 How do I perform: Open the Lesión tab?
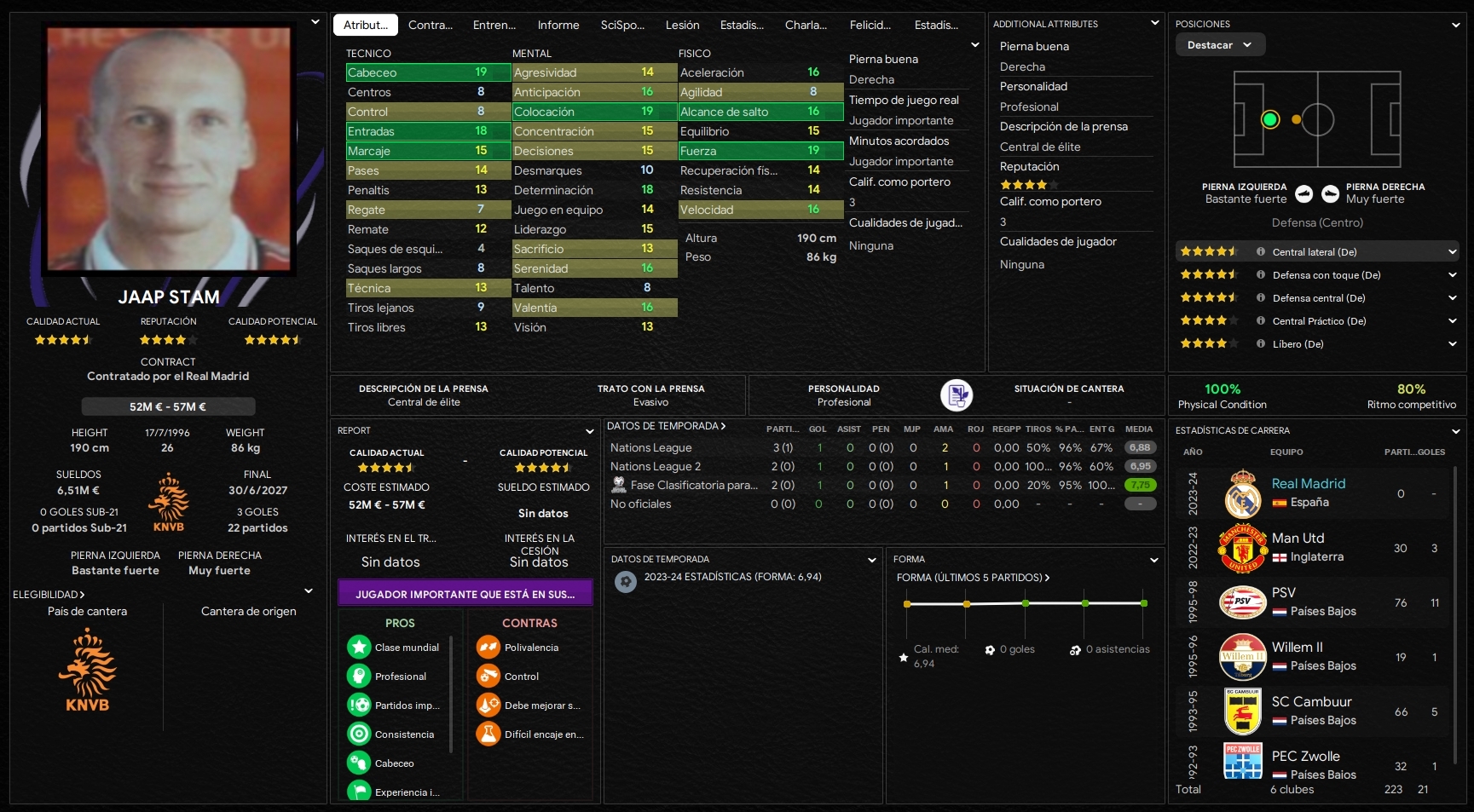click(x=683, y=25)
